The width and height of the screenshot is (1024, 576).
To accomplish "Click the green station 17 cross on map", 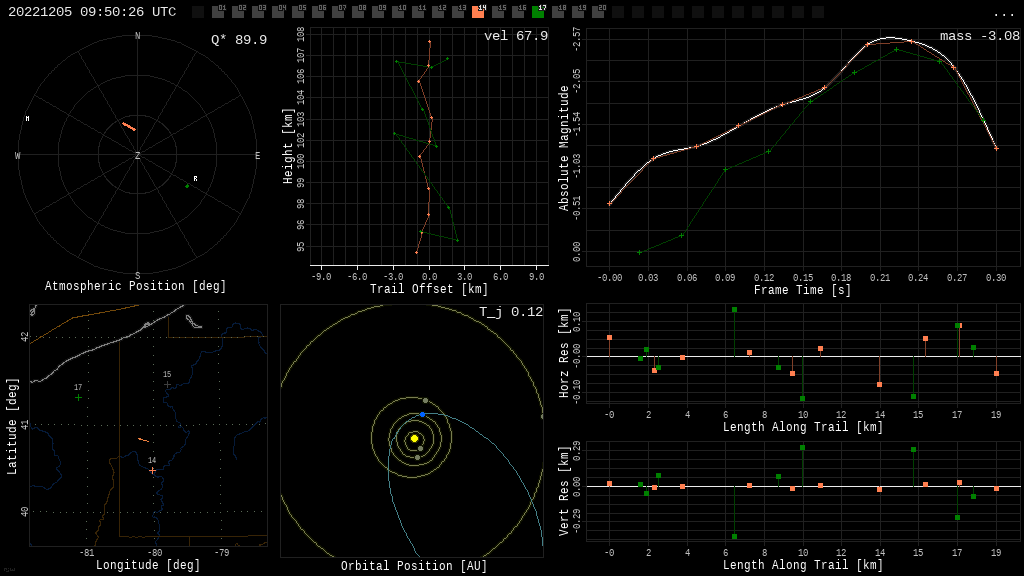I will [x=78, y=397].
